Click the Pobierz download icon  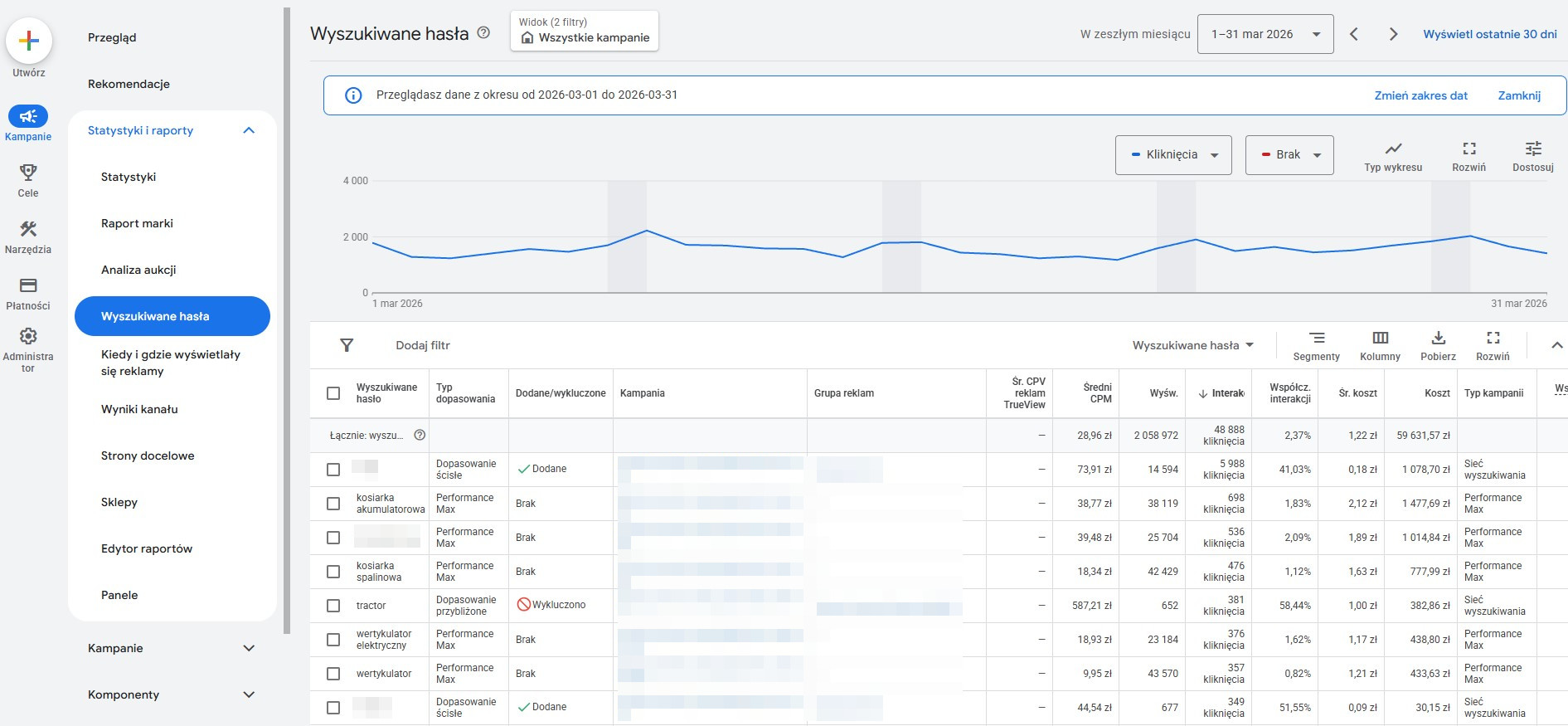(1438, 338)
